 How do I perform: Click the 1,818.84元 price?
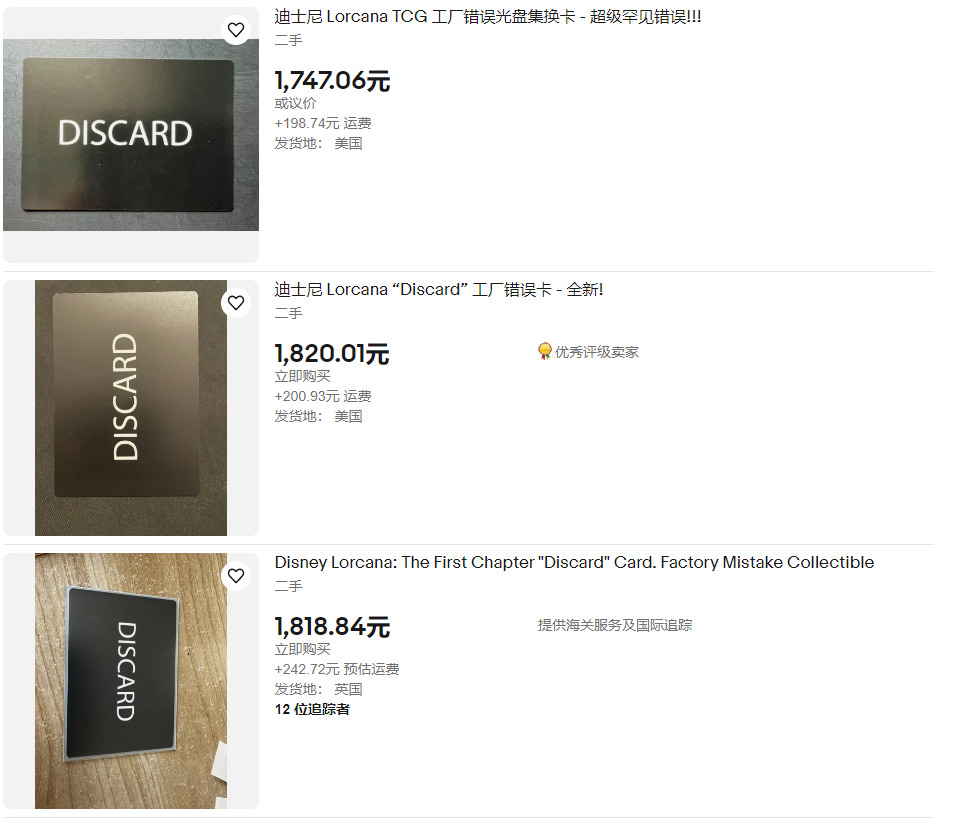tap(332, 627)
